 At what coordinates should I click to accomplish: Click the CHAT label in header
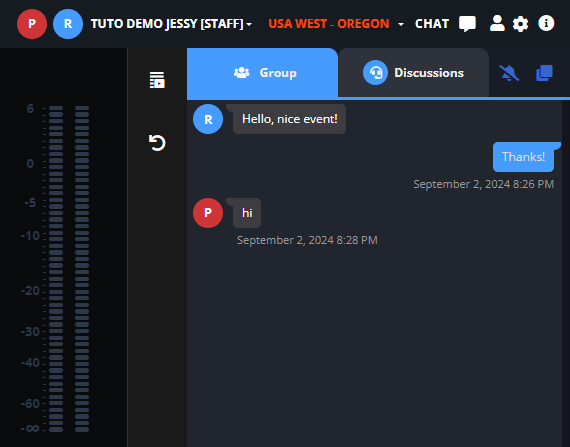point(432,24)
